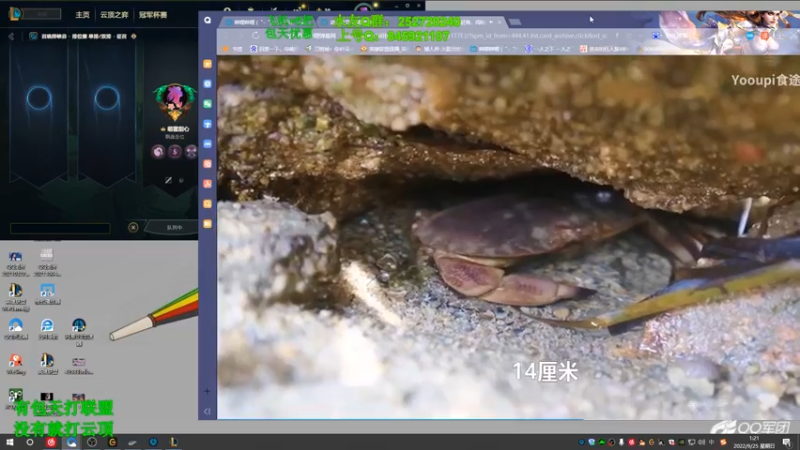
Task: Switch to the blue browser taskbar icon
Action: click(x=71, y=442)
